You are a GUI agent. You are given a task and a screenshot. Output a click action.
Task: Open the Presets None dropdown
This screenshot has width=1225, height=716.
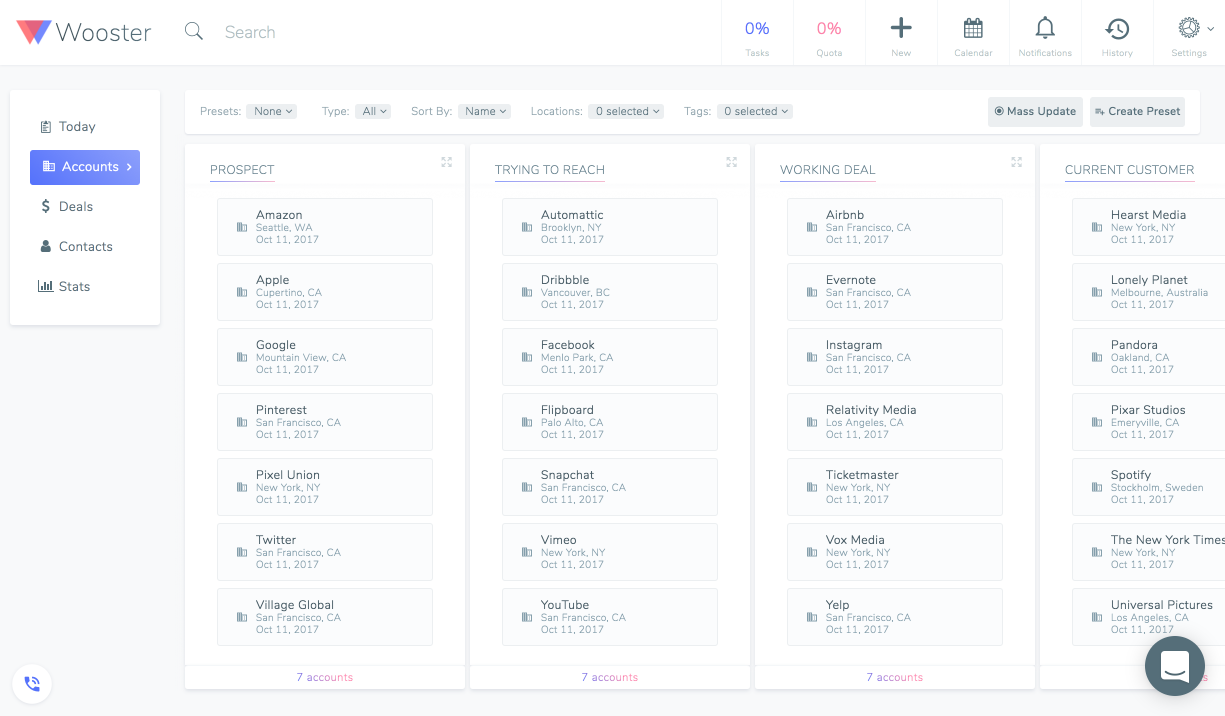pos(272,111)
